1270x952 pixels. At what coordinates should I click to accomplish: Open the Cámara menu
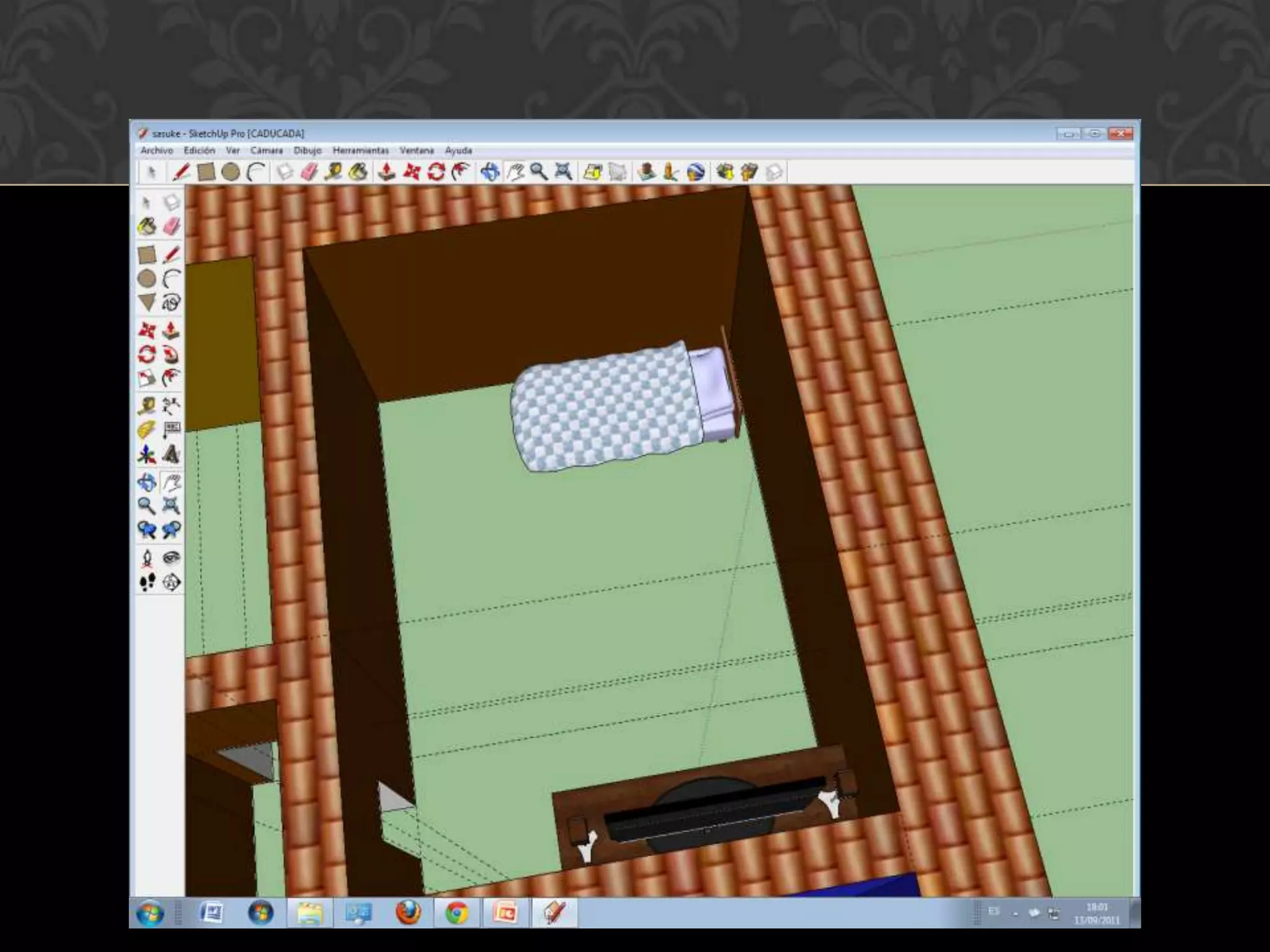click(266, 151)
